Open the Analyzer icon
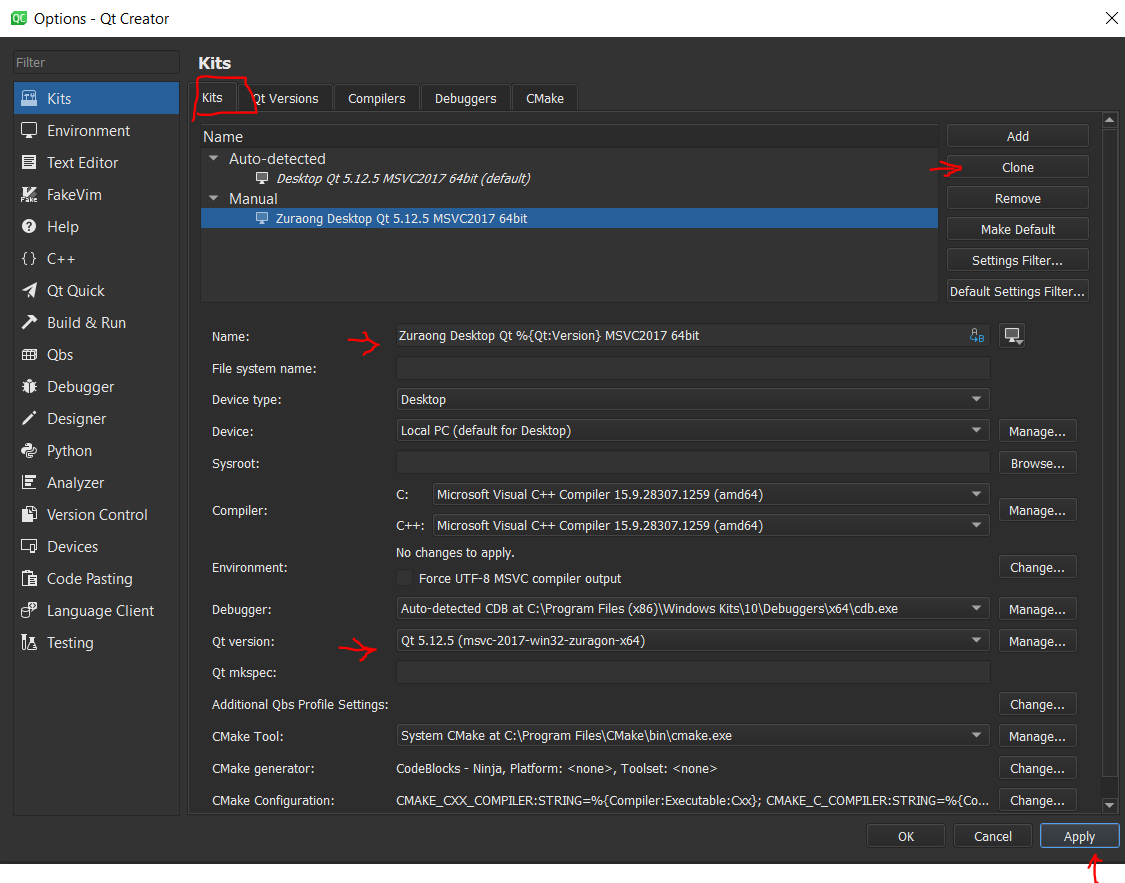Image resolution: width=1125 pixels, height=883 pixels. (x=29, y=482)
